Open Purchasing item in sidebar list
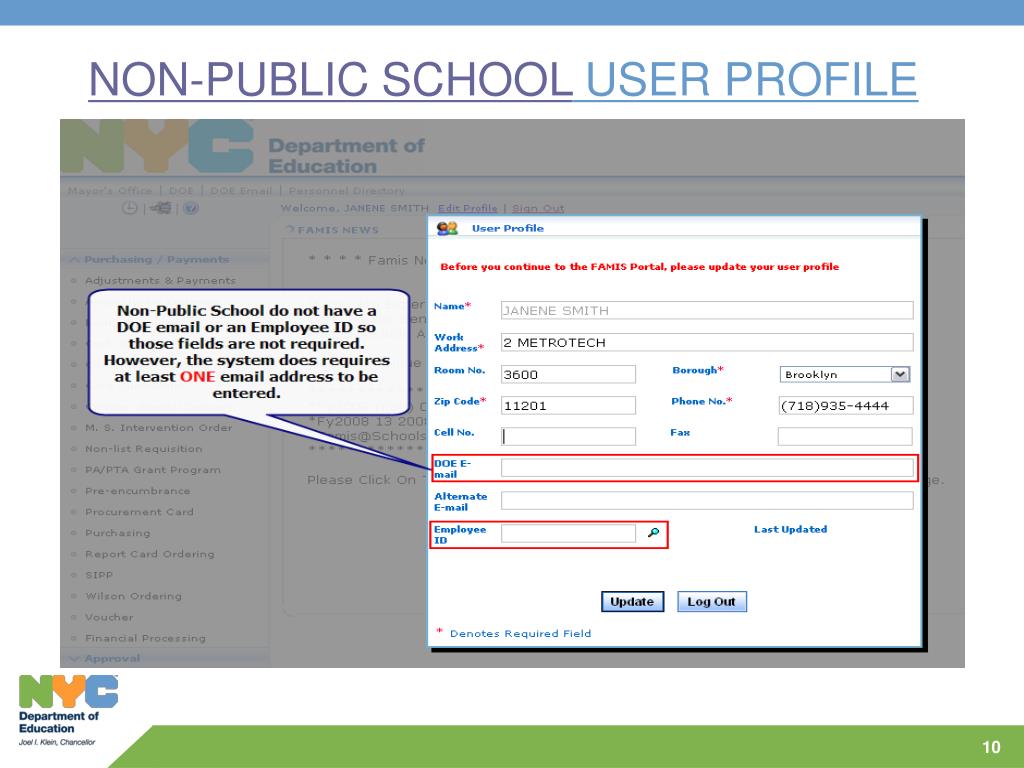Viewport: 1024px width, 768px height. point(118,533)
